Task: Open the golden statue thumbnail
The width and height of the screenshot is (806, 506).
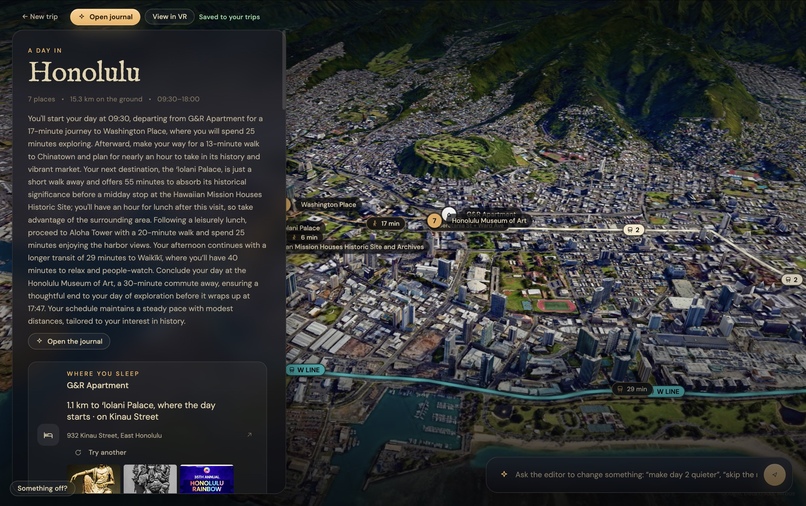Action: tap(94, 479)
